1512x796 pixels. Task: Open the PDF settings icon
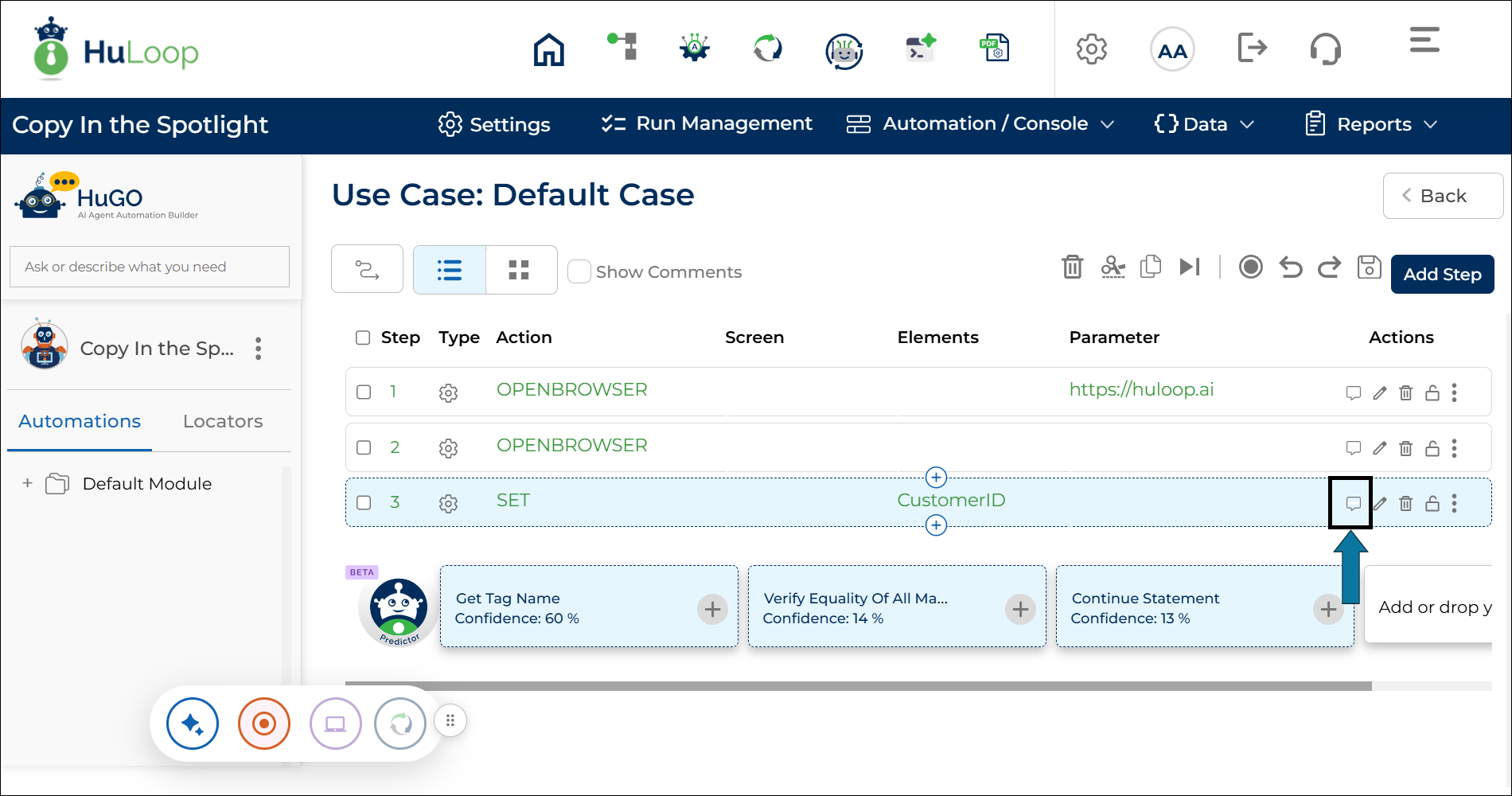tap(995, 49)
